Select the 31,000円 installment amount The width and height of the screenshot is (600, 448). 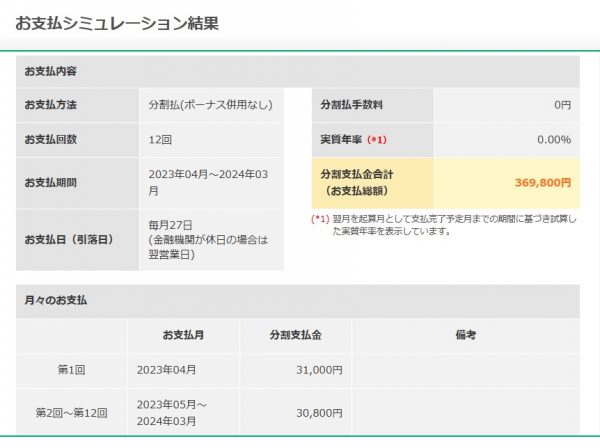(x=319, y=370)
